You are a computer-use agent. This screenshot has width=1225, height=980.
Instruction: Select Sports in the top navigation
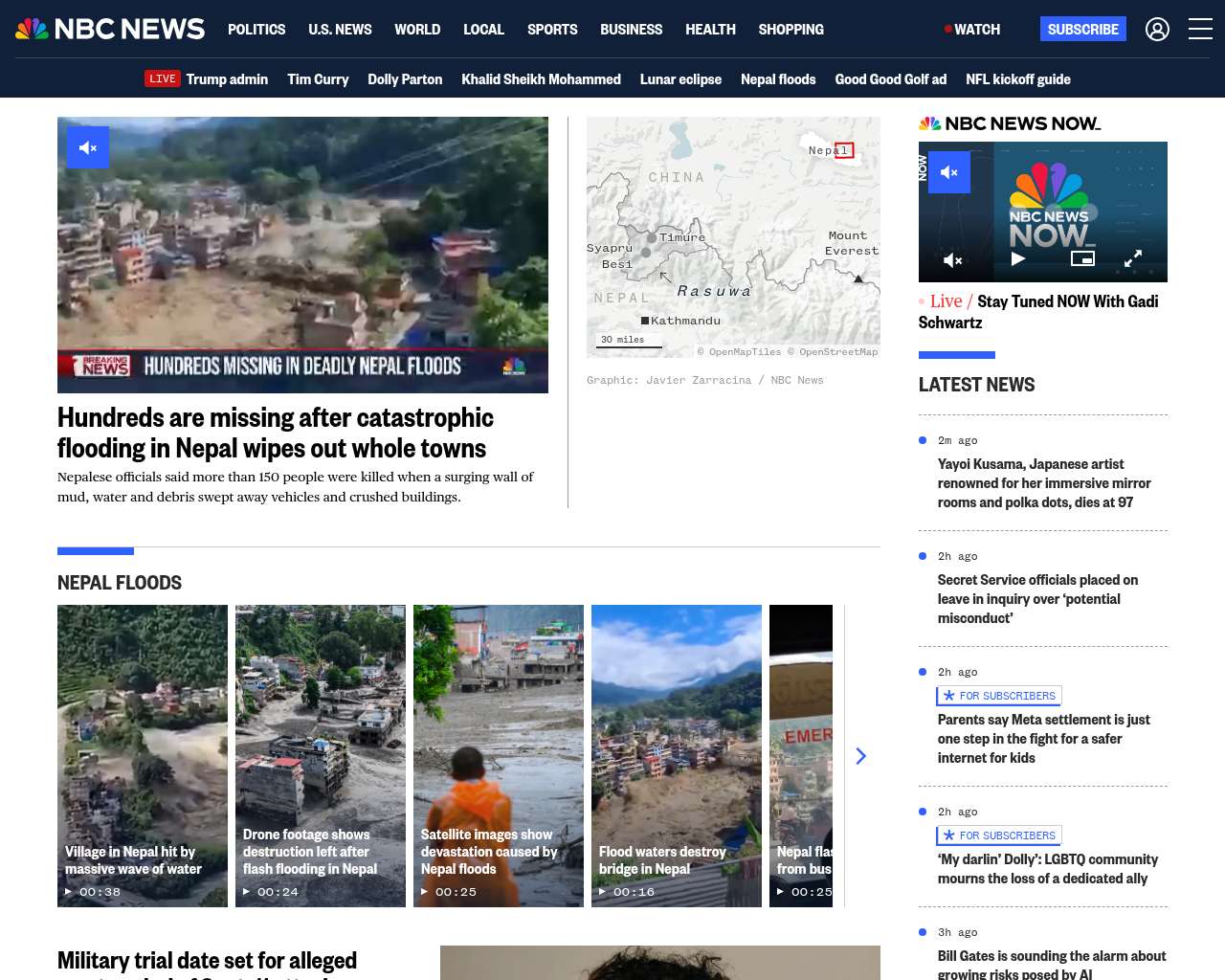pyautogui.click(x=552, y=30)
